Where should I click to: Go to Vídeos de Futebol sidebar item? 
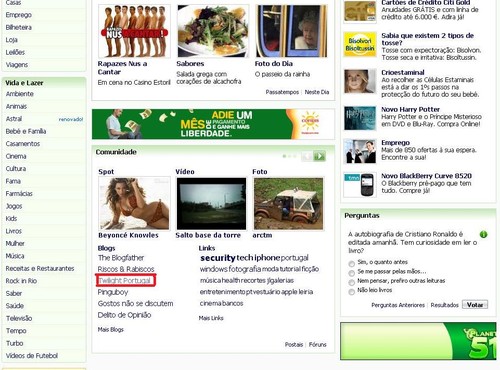(32, 355)
